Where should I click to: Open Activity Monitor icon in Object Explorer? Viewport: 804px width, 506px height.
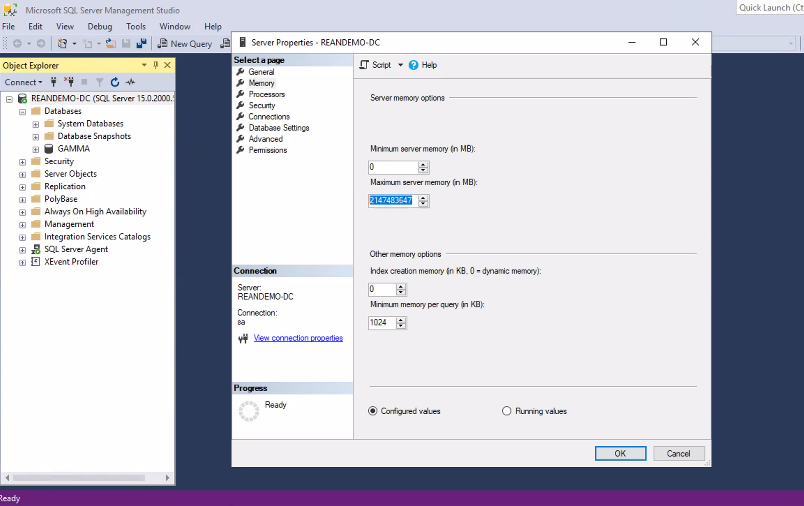click(x=130, y=82)
